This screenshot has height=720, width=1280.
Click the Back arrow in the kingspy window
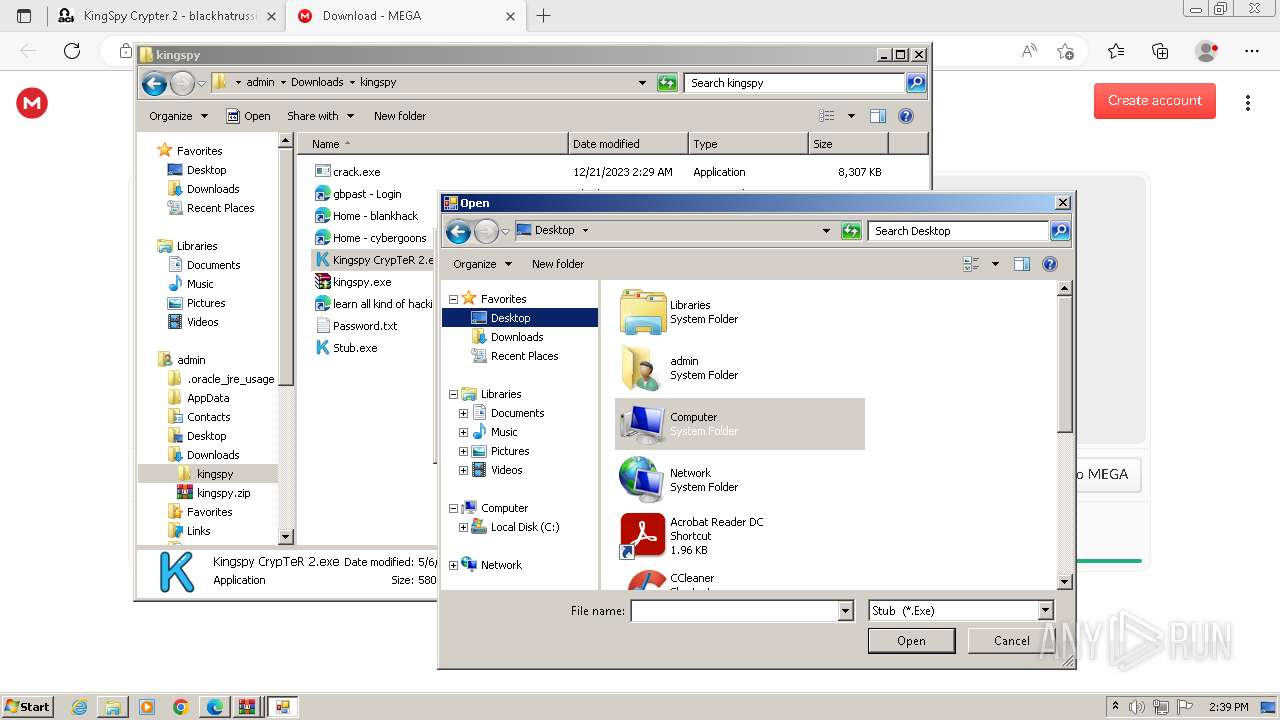click(154, 84)
